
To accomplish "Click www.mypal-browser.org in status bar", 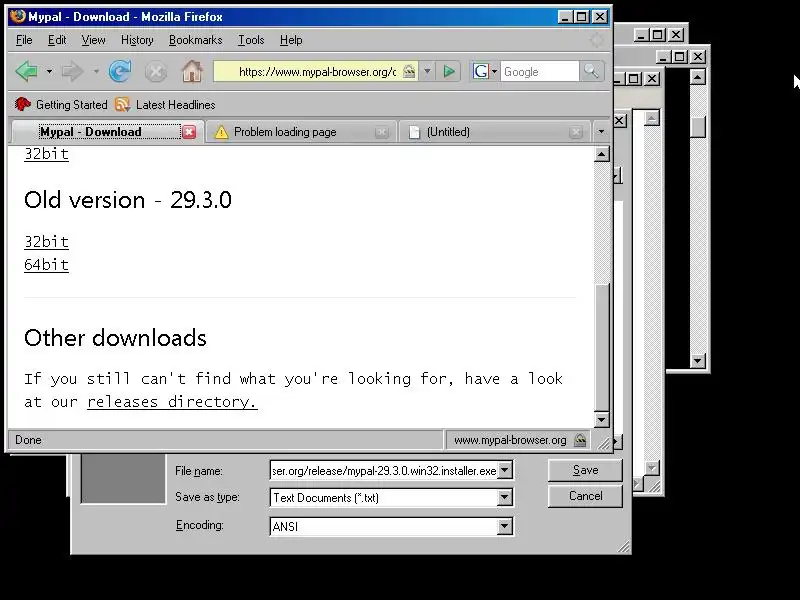I will pyautogui.click(x=510, y=440).
